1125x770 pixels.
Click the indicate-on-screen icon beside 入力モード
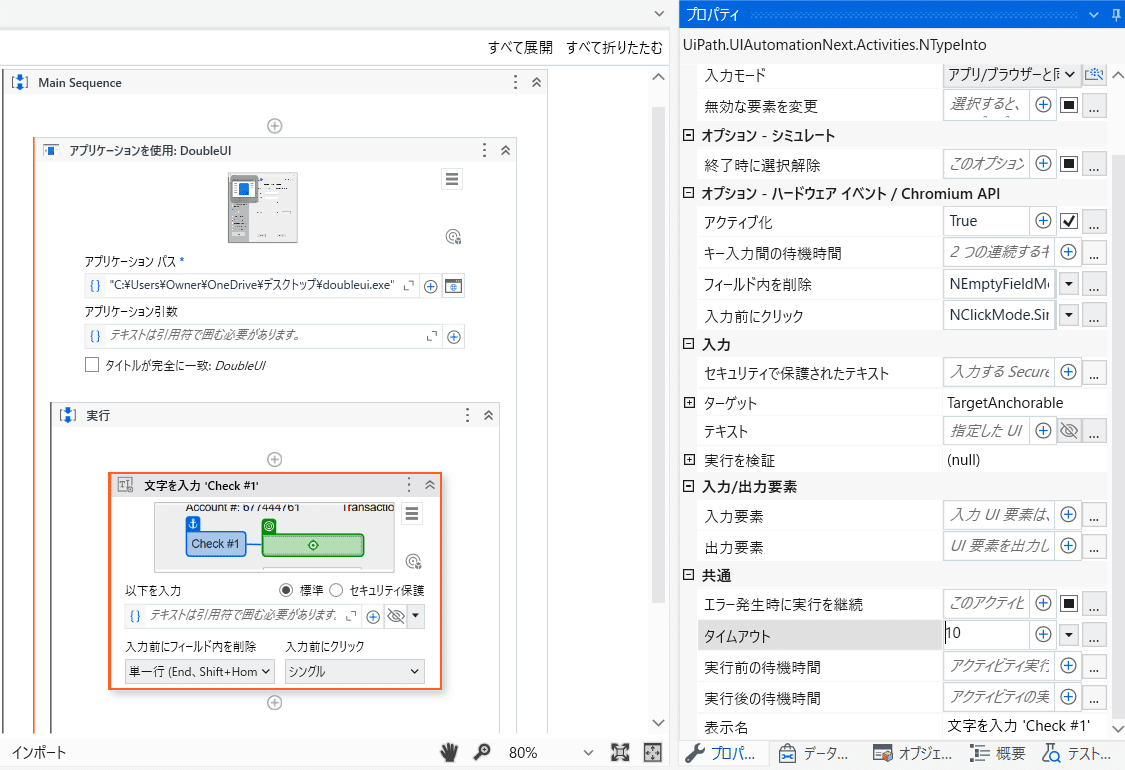click(1094, 73)
